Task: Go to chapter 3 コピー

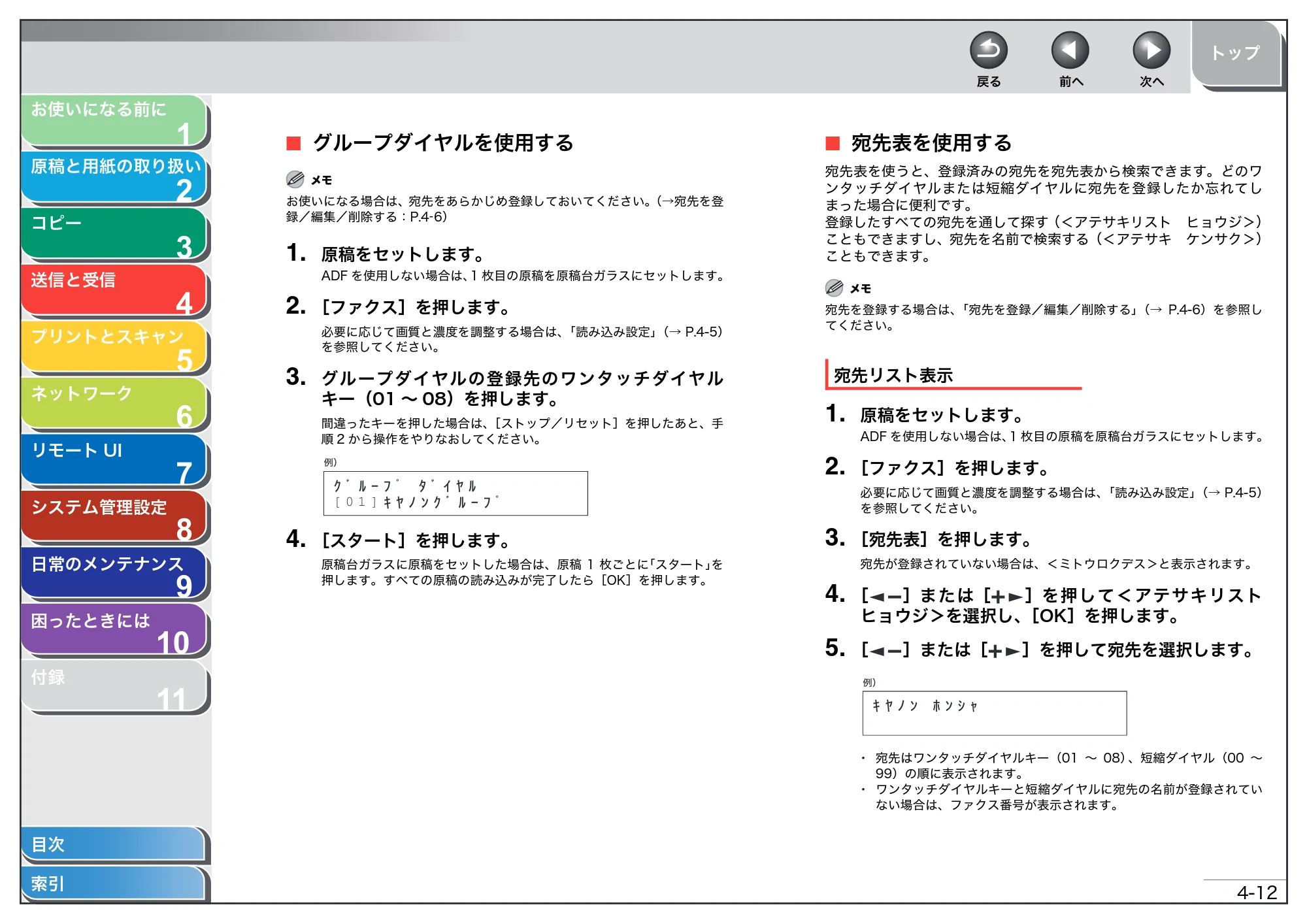Action: [x=114, y=234]
